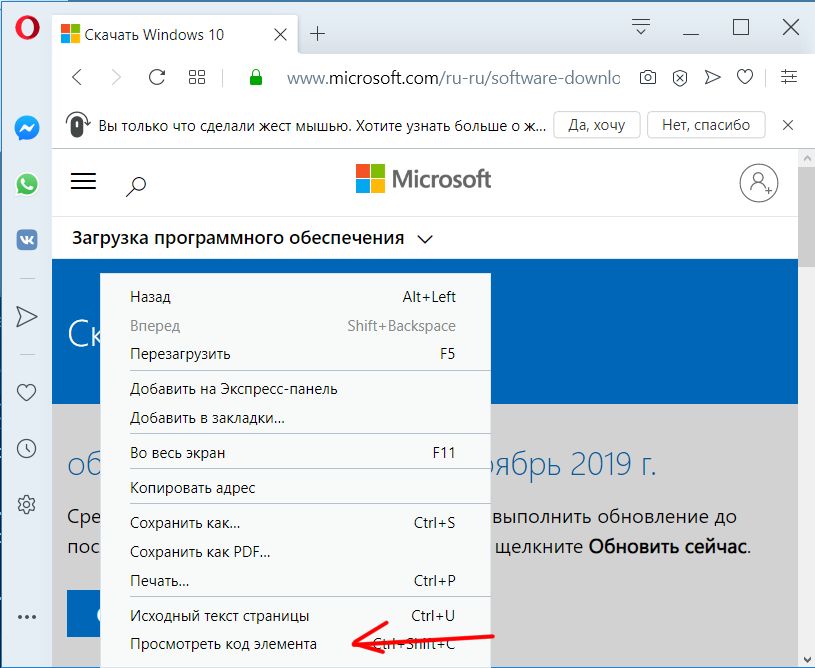815x668 pixels.
Task: Open Microsoft hamburger navigation menu
Action: pos(84,181)
